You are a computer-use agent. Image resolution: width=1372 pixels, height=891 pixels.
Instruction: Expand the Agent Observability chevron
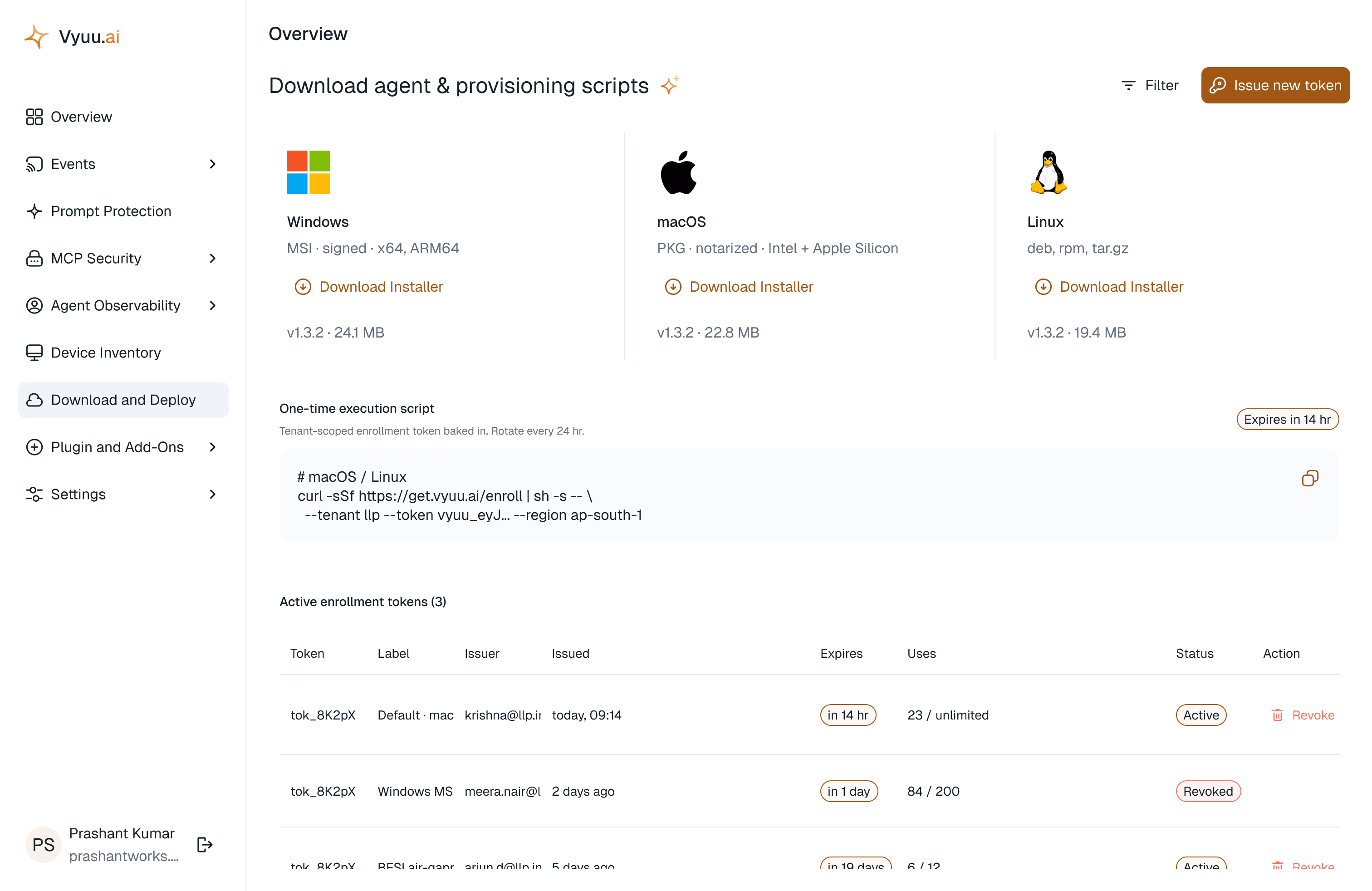pos(212,305)
